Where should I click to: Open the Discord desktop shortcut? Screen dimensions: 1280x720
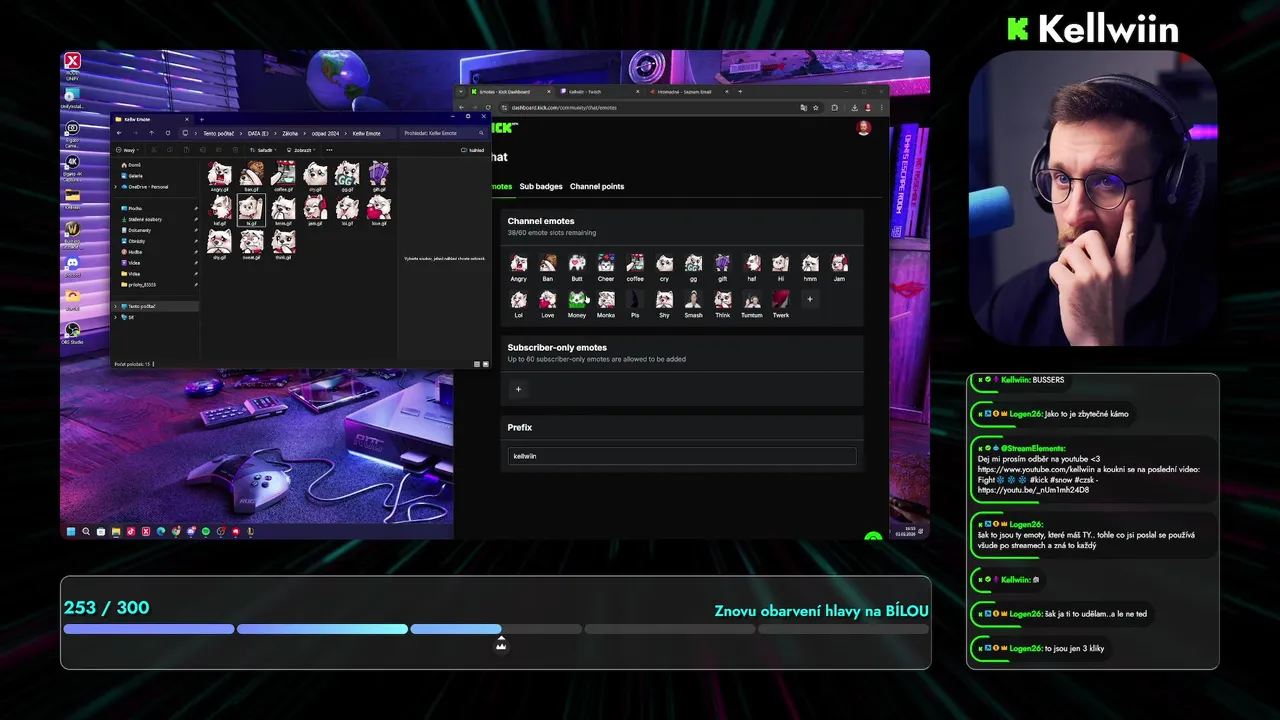click(72, 266)
